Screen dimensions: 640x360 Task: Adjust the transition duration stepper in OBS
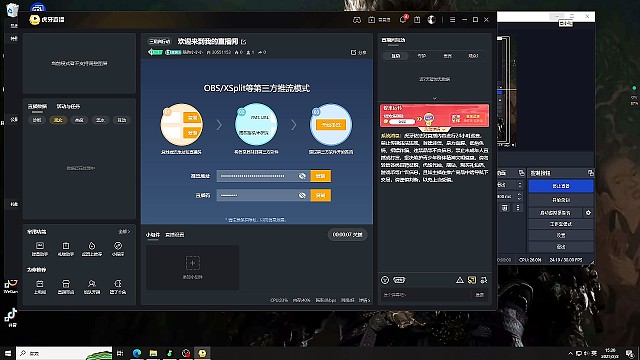[520, 196]
